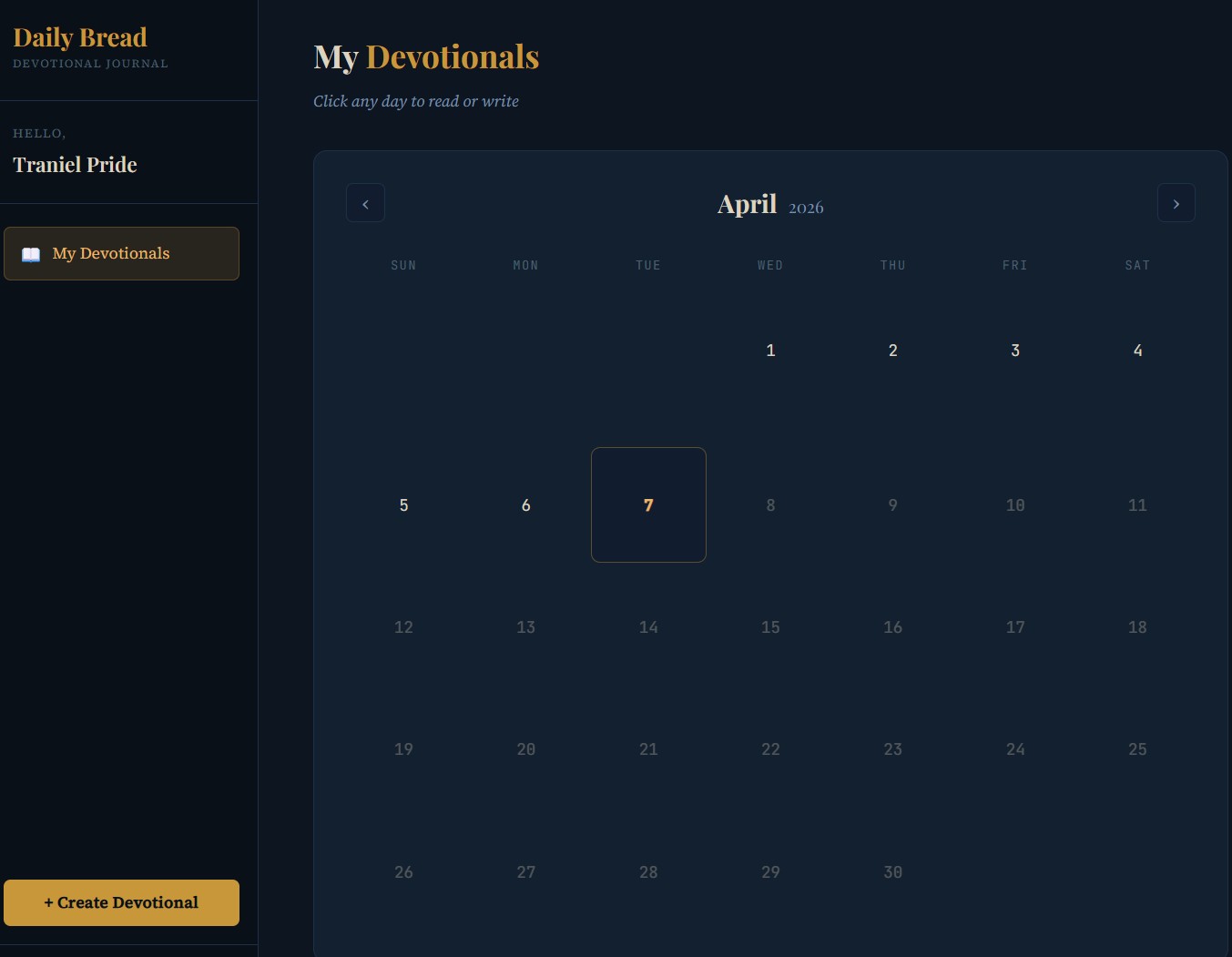Select the right chevron arrow icon

(x=1176, y=203)
